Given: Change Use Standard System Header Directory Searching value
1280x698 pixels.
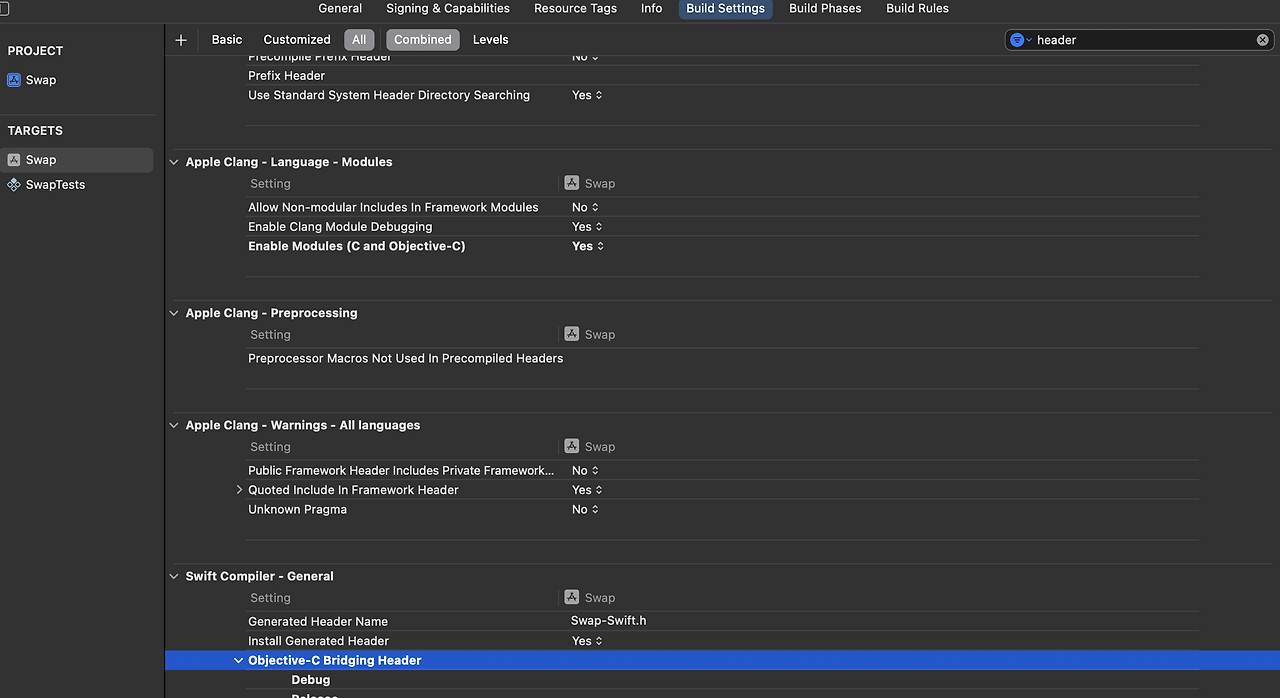Looking at the screenshot, I should (587, 95).
